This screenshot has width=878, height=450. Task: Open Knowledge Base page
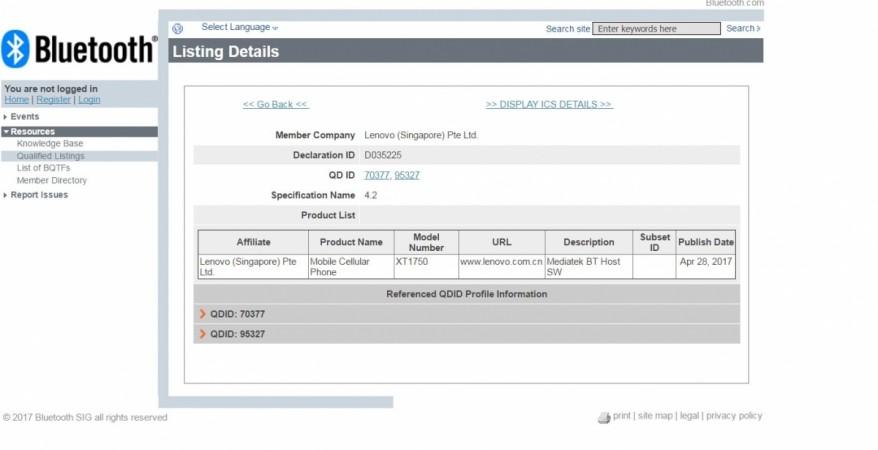coord(50,144)
